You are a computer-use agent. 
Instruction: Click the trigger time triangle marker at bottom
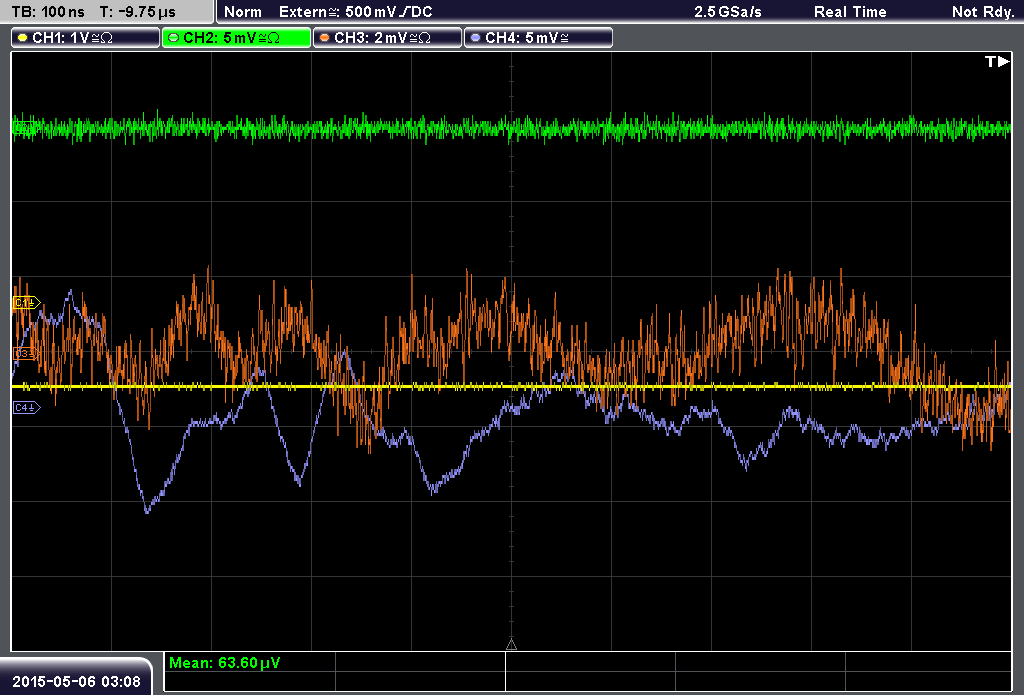[511, 645]
